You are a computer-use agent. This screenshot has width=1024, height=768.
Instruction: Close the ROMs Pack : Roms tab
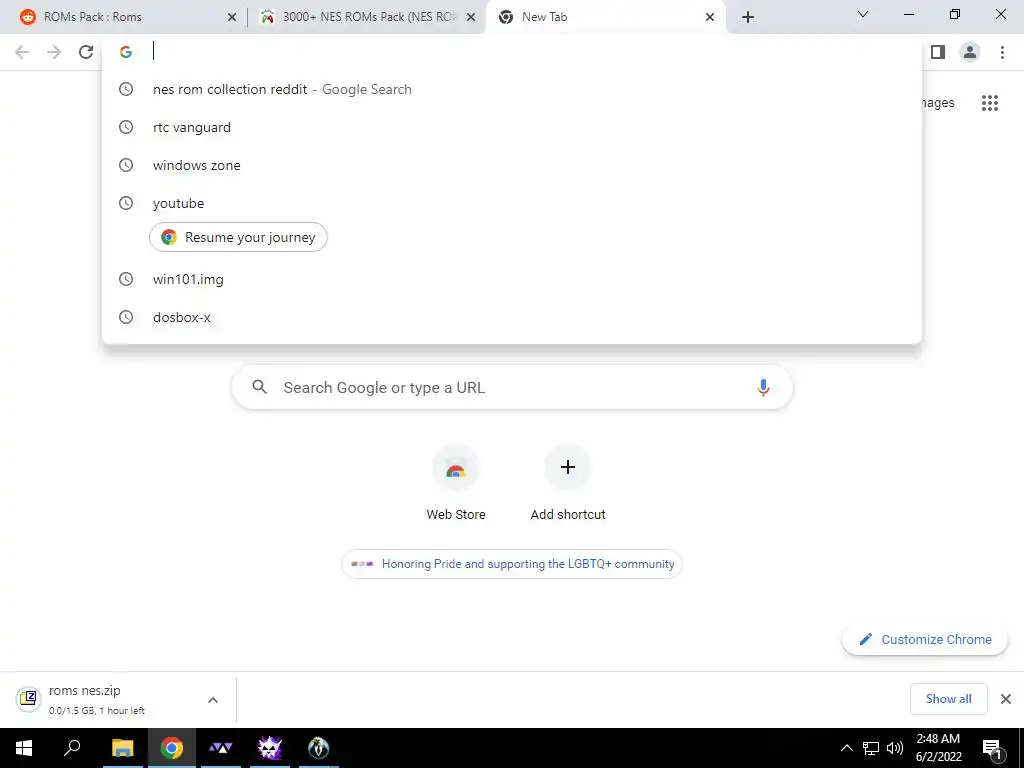(x=231, y=17)
